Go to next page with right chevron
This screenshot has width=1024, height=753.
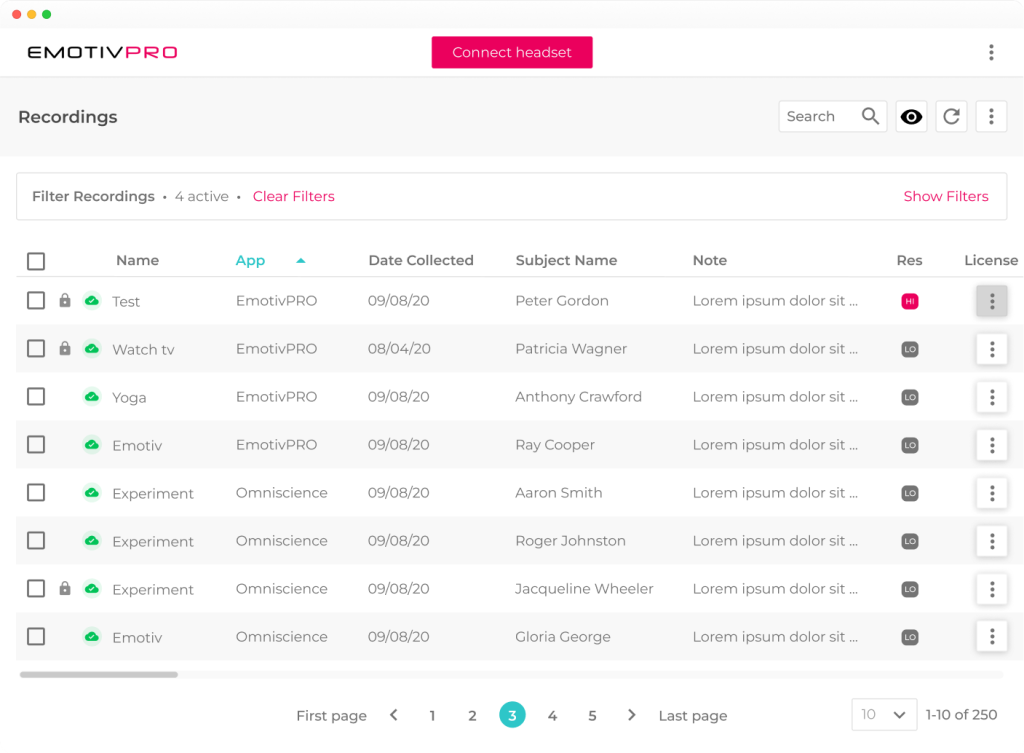631,715
